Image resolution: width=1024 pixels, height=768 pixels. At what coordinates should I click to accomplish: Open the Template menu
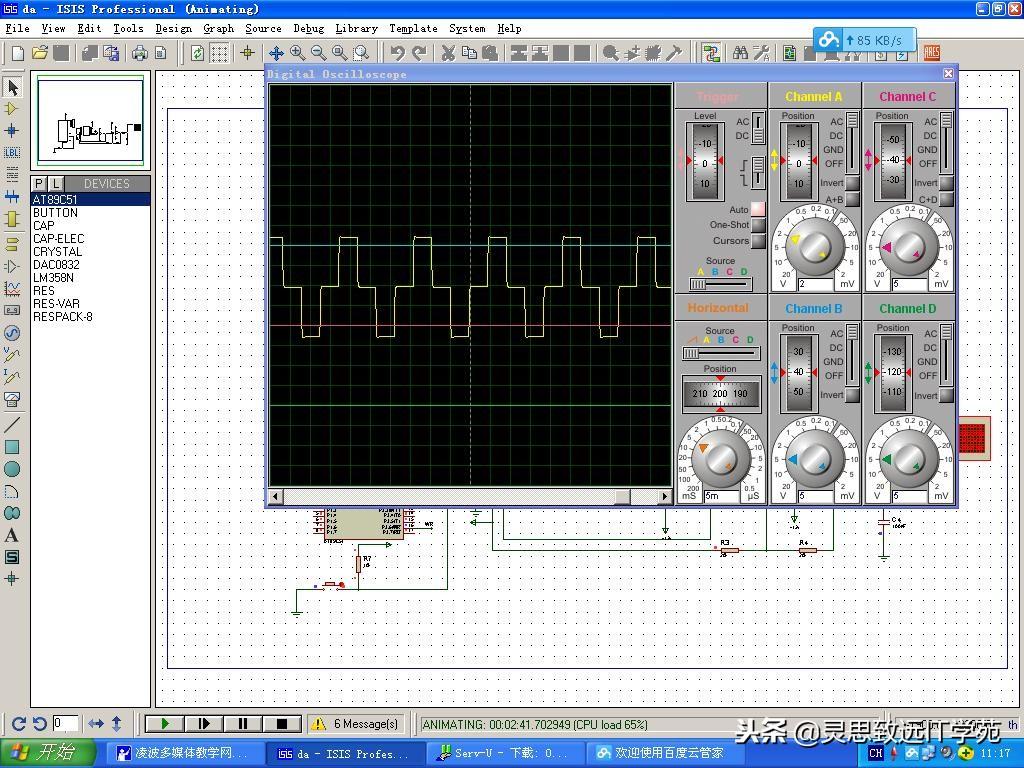point(413,28)
